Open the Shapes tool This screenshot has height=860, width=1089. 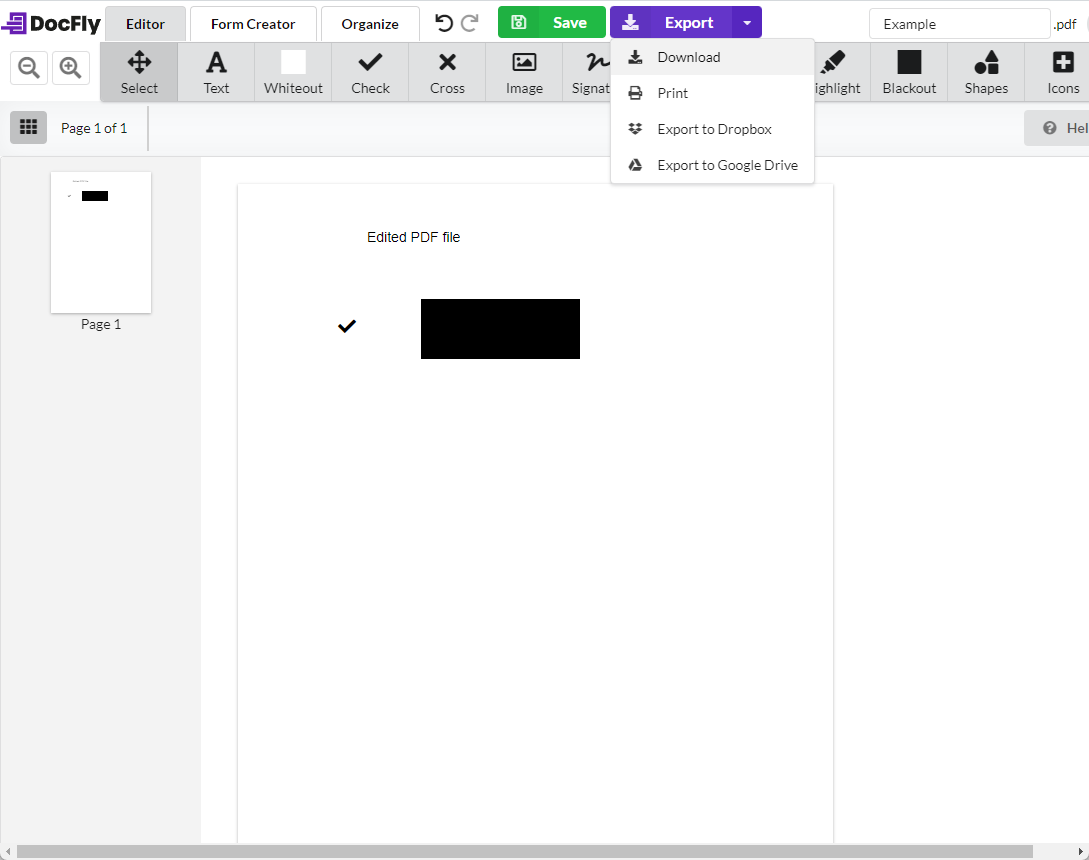click(986, 71)
